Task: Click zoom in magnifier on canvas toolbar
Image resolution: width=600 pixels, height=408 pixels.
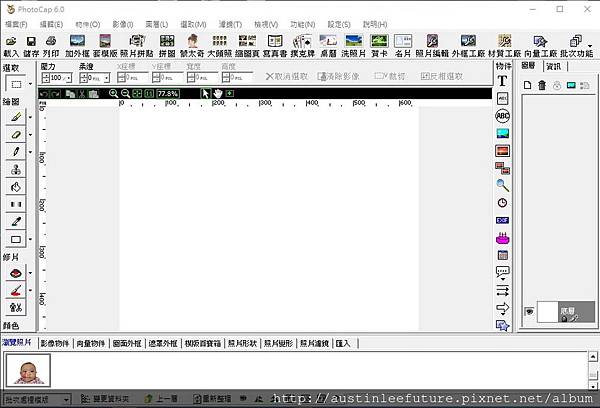Action: tap(113, 93)
